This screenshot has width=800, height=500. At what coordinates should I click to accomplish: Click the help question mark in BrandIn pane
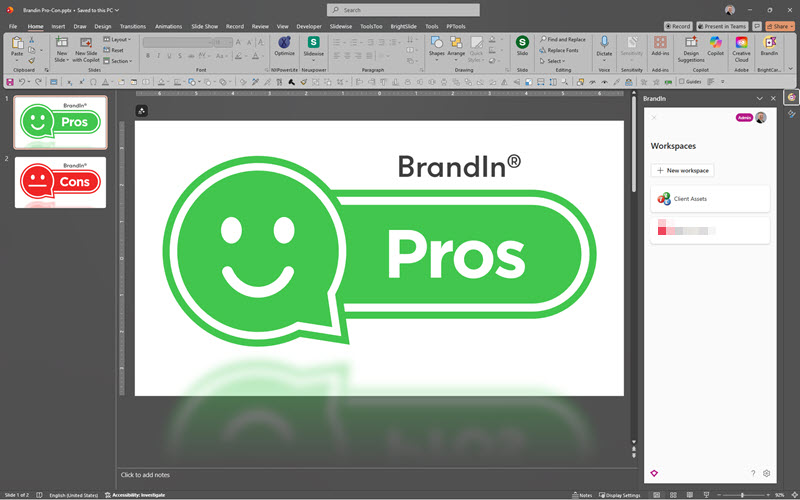tap(752, 473)
